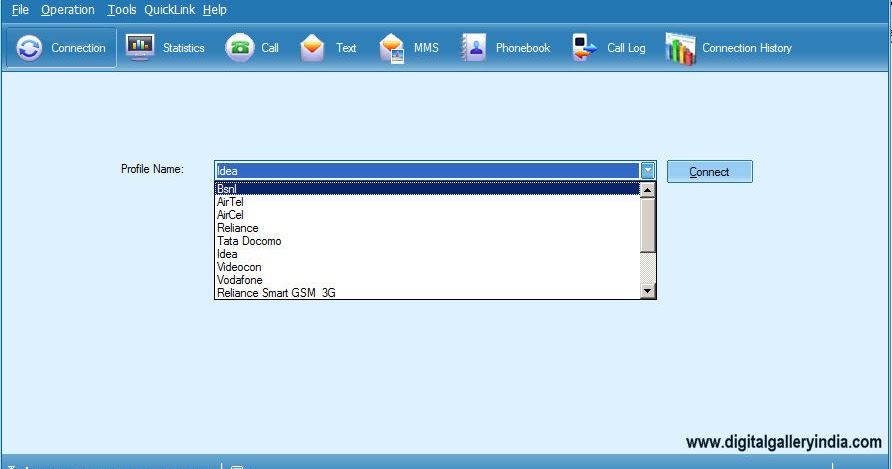This screenshot has width=892, height=469.
Task: Select Bsnl profile from list
Action: tap(427, 188)
